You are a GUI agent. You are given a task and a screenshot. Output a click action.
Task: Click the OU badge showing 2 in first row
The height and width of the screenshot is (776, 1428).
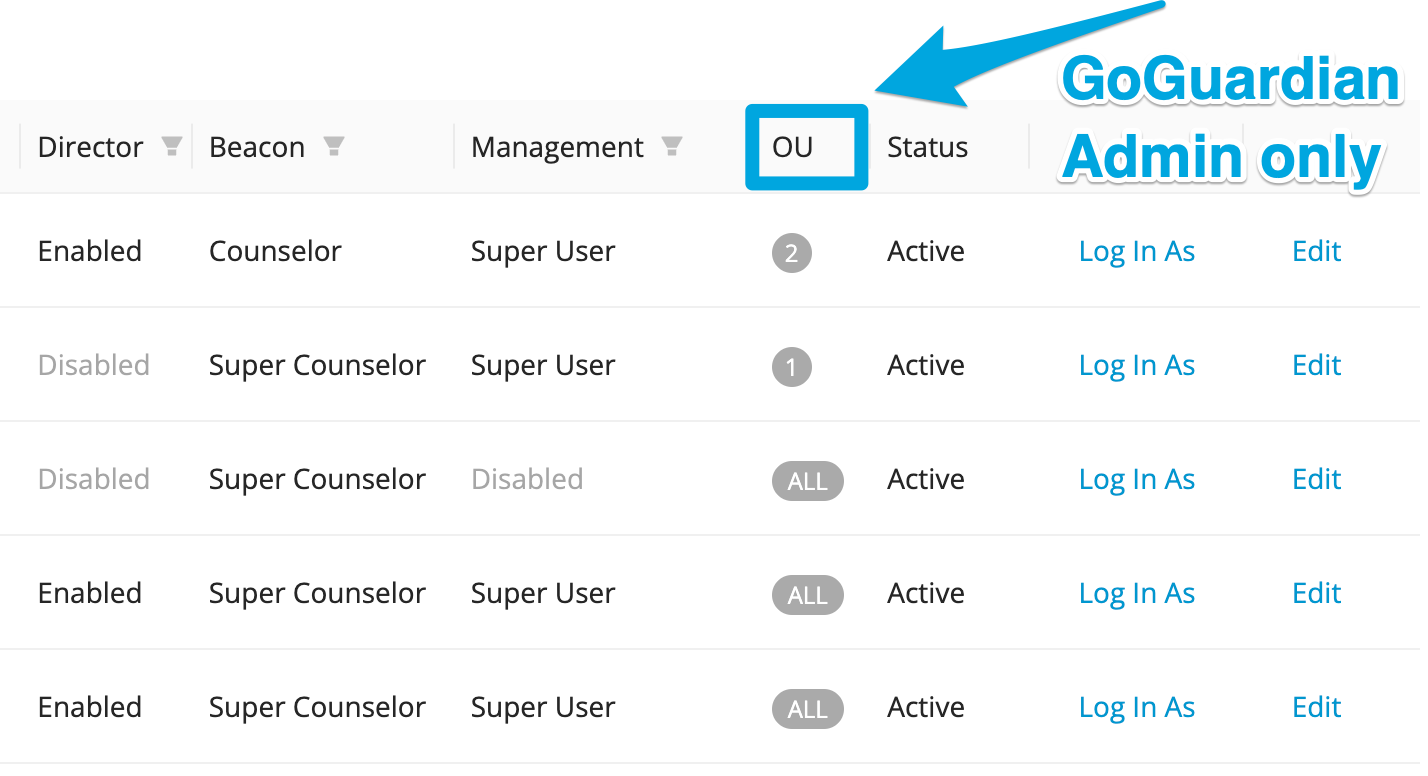point(792,253)
